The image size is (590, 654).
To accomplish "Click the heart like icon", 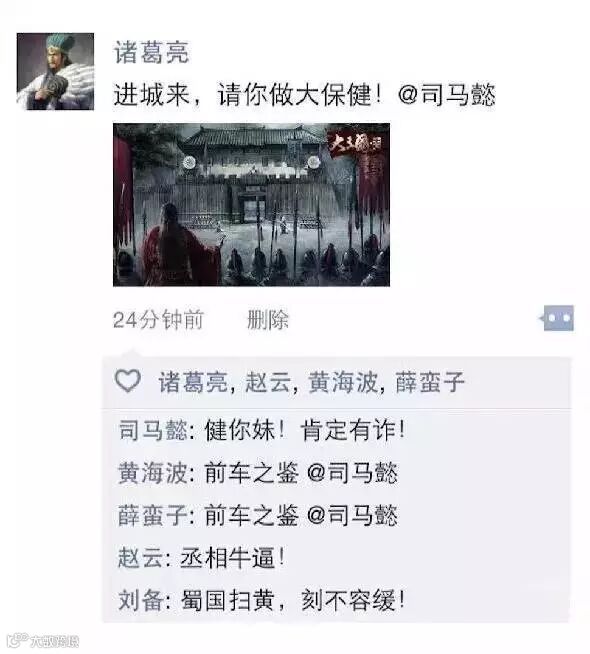I will pos(128,380).
